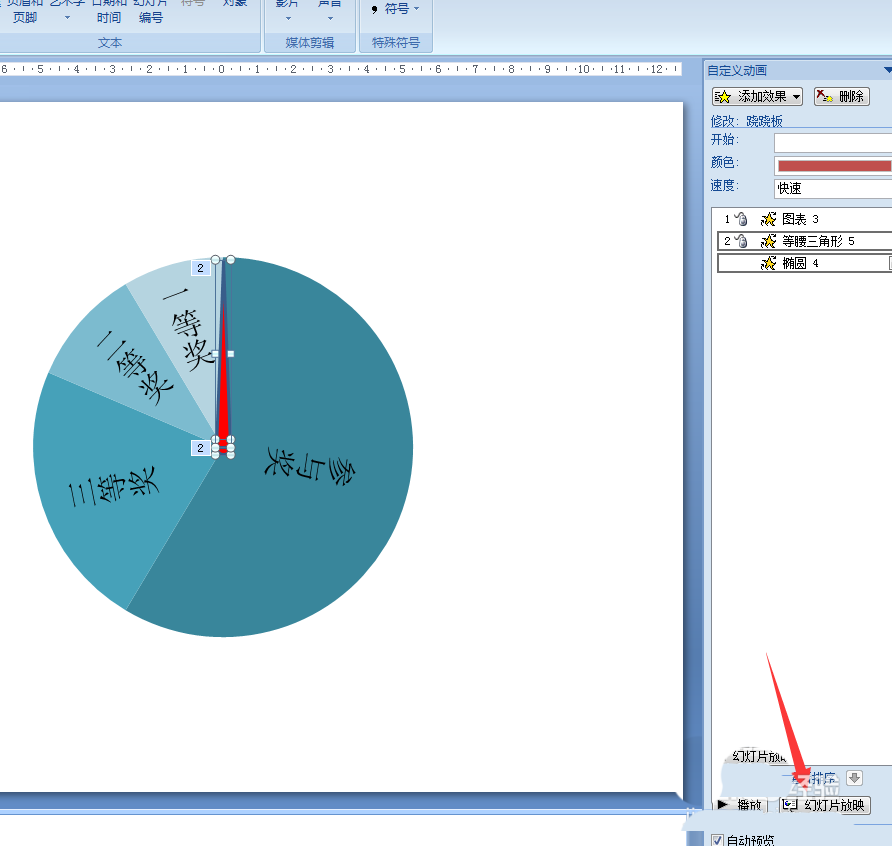Viewport: 892px width, 846px height.
Task: Click 播放 to preview the animation
Action: pyautogui.click(x=741, y=805)
